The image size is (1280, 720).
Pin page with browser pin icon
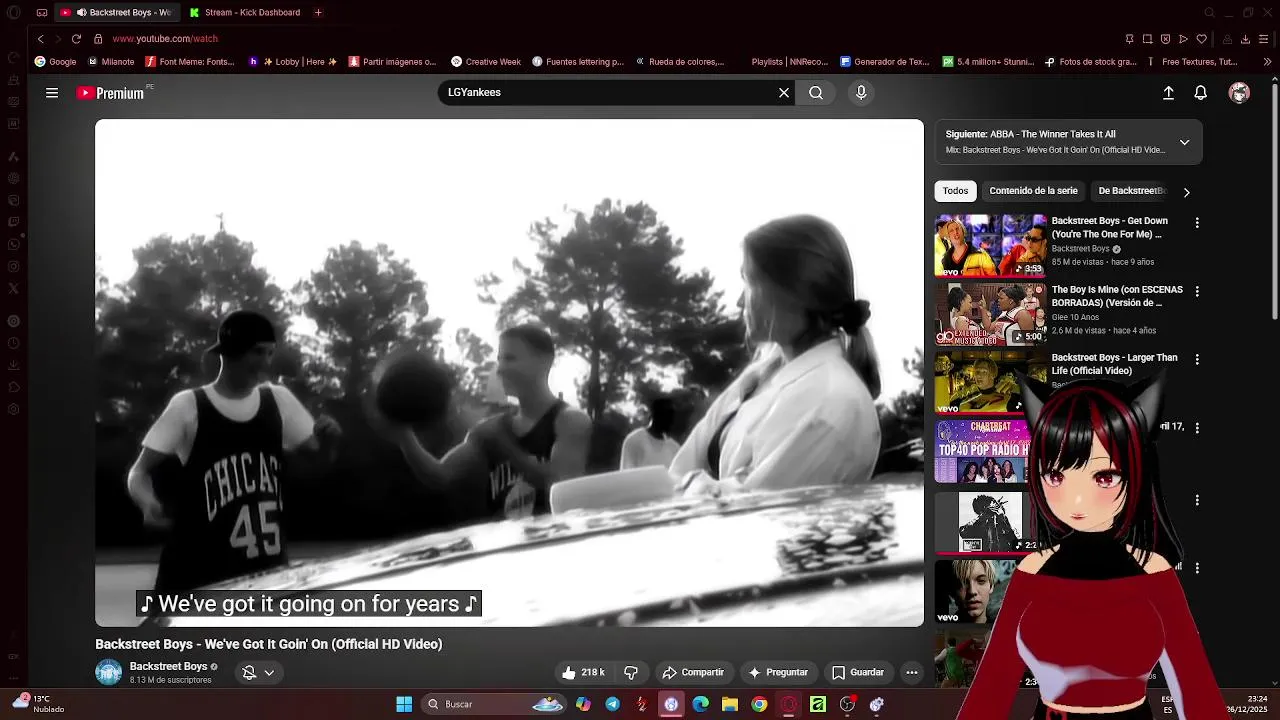[x=1130, y=39]
